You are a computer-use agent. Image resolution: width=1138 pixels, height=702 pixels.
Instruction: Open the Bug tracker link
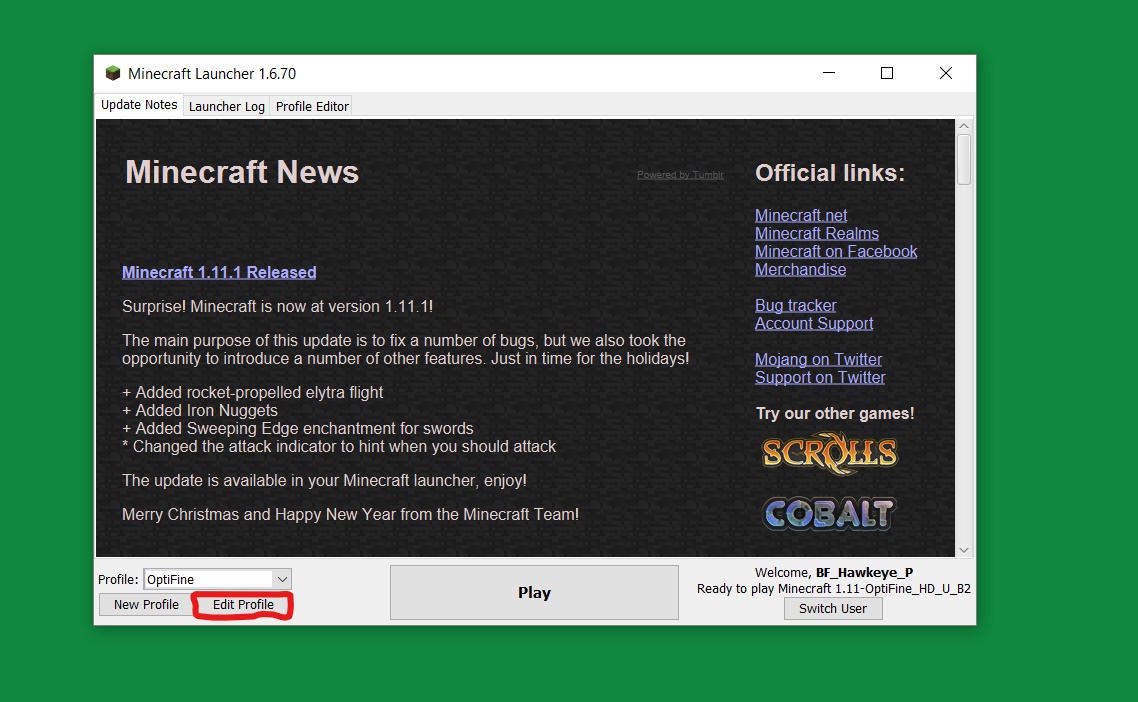pos(795,306)
